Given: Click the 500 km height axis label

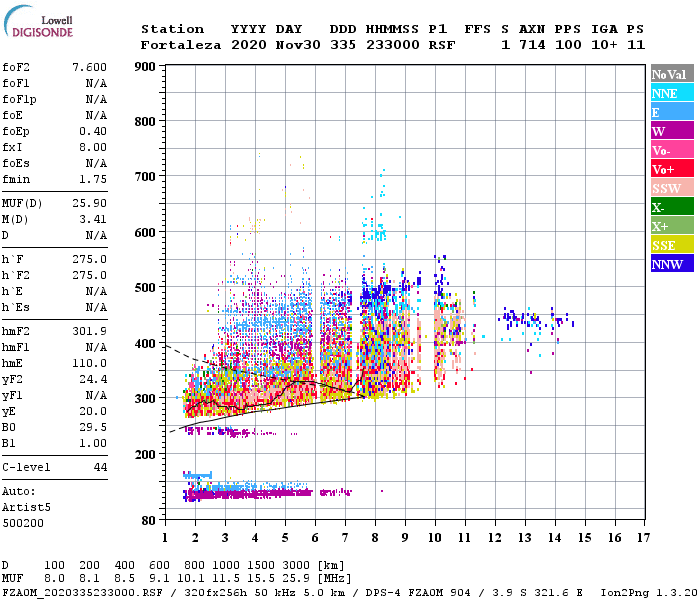Looking at the screenshot, I should (x=145, y=288).
